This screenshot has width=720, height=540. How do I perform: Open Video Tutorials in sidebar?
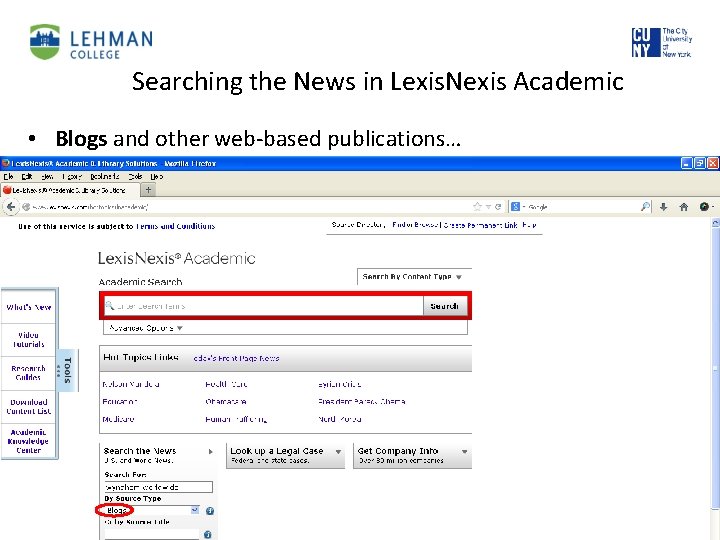pyautogui.click(x=28, y=339)
